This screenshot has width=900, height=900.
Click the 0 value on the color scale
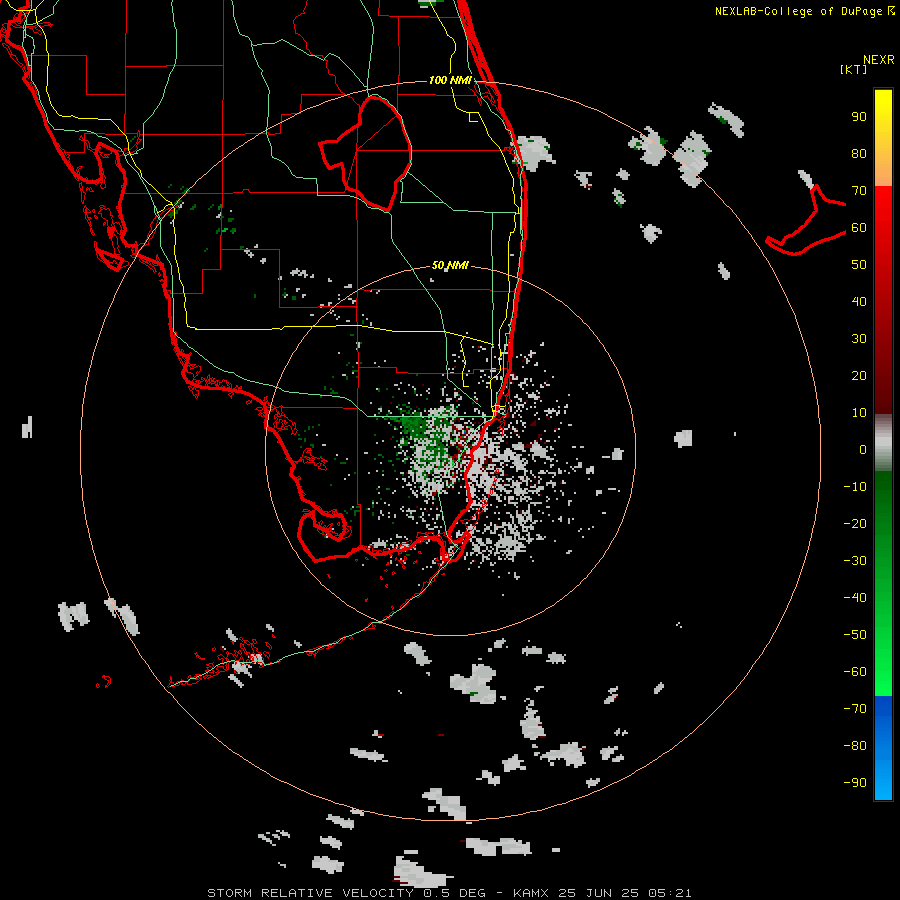coord(863,449)
